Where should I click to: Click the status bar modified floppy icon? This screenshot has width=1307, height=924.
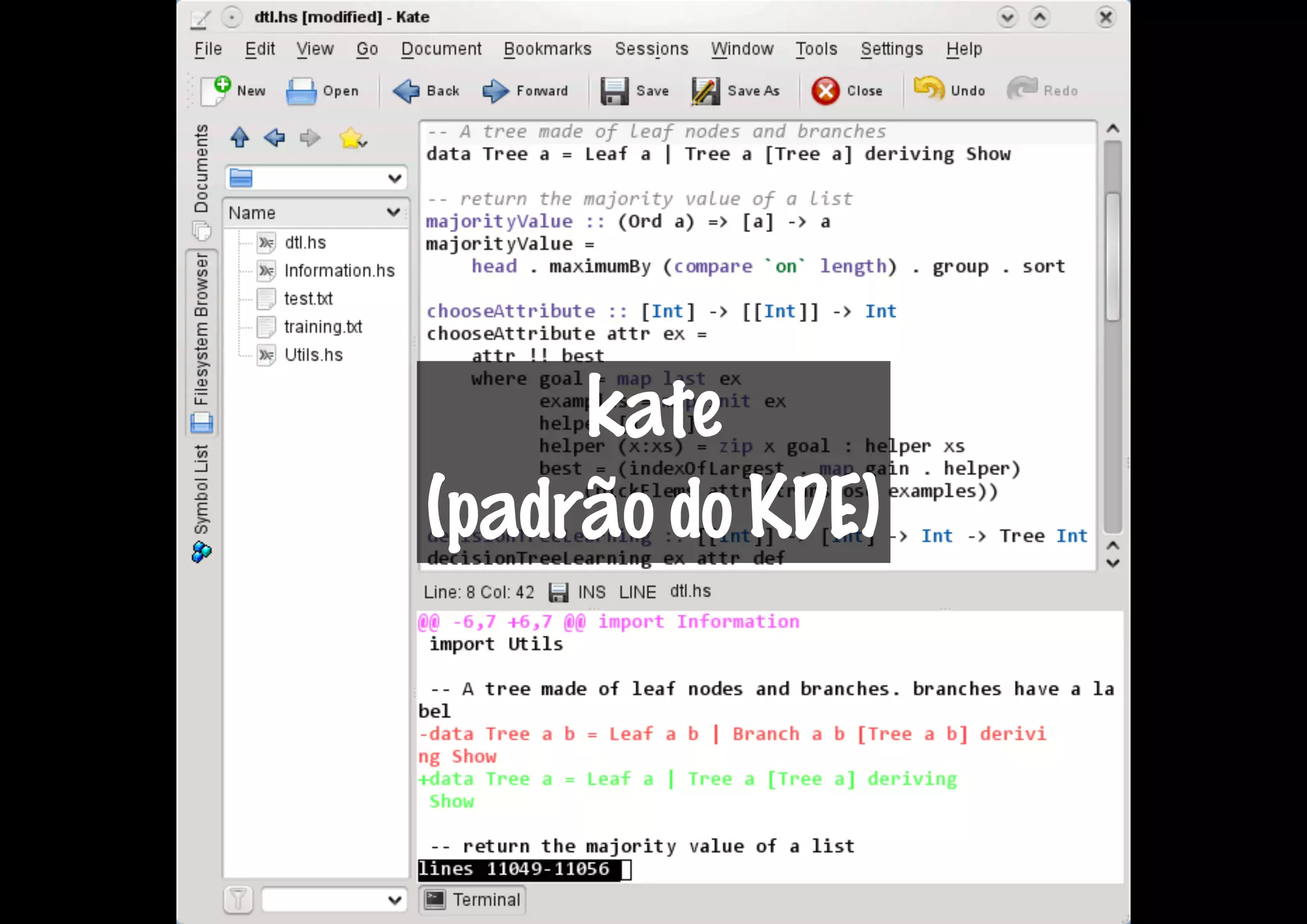558,592
